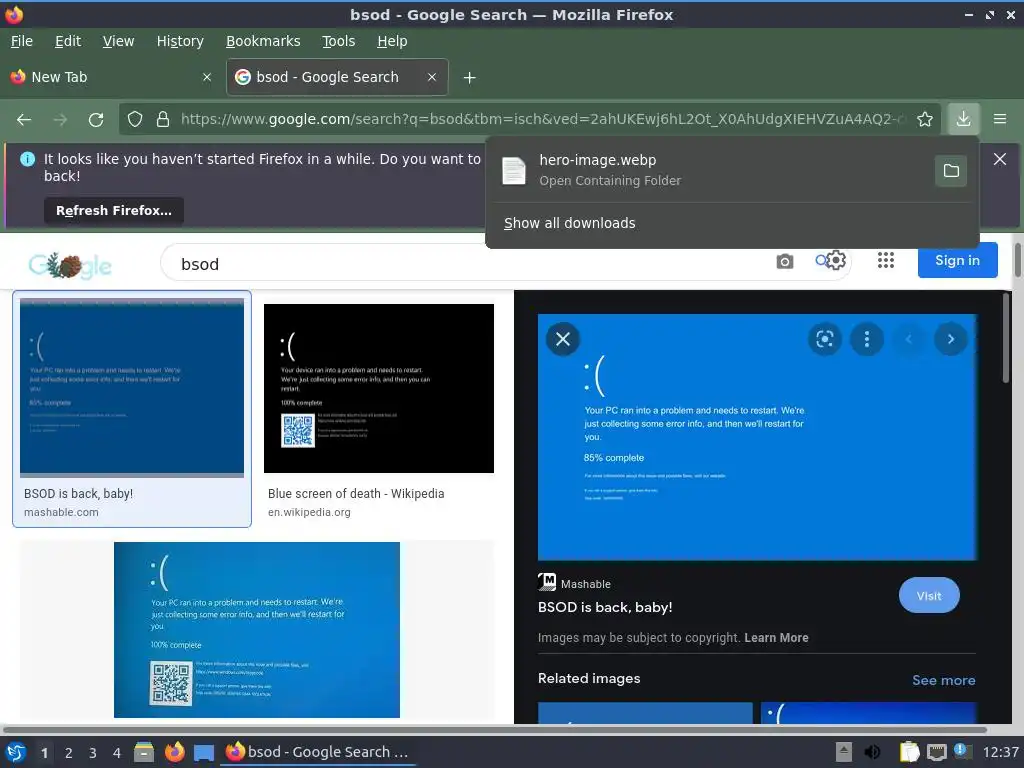This screenshot has width=1024, height=768.
Task: Click the page vertical scrollbar
Action: [1017, 260]
